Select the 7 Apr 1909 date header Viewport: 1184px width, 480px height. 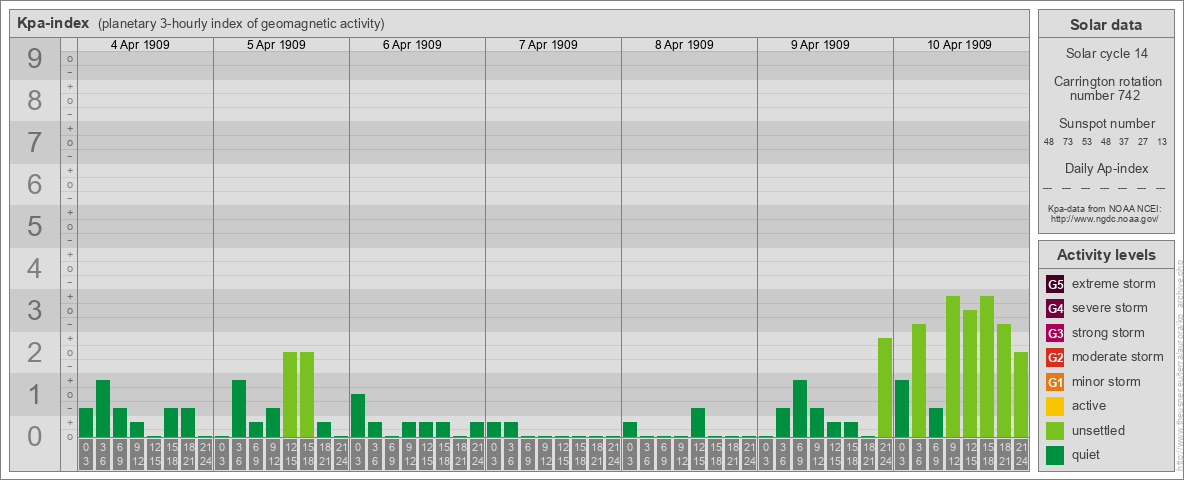(547, 45)
